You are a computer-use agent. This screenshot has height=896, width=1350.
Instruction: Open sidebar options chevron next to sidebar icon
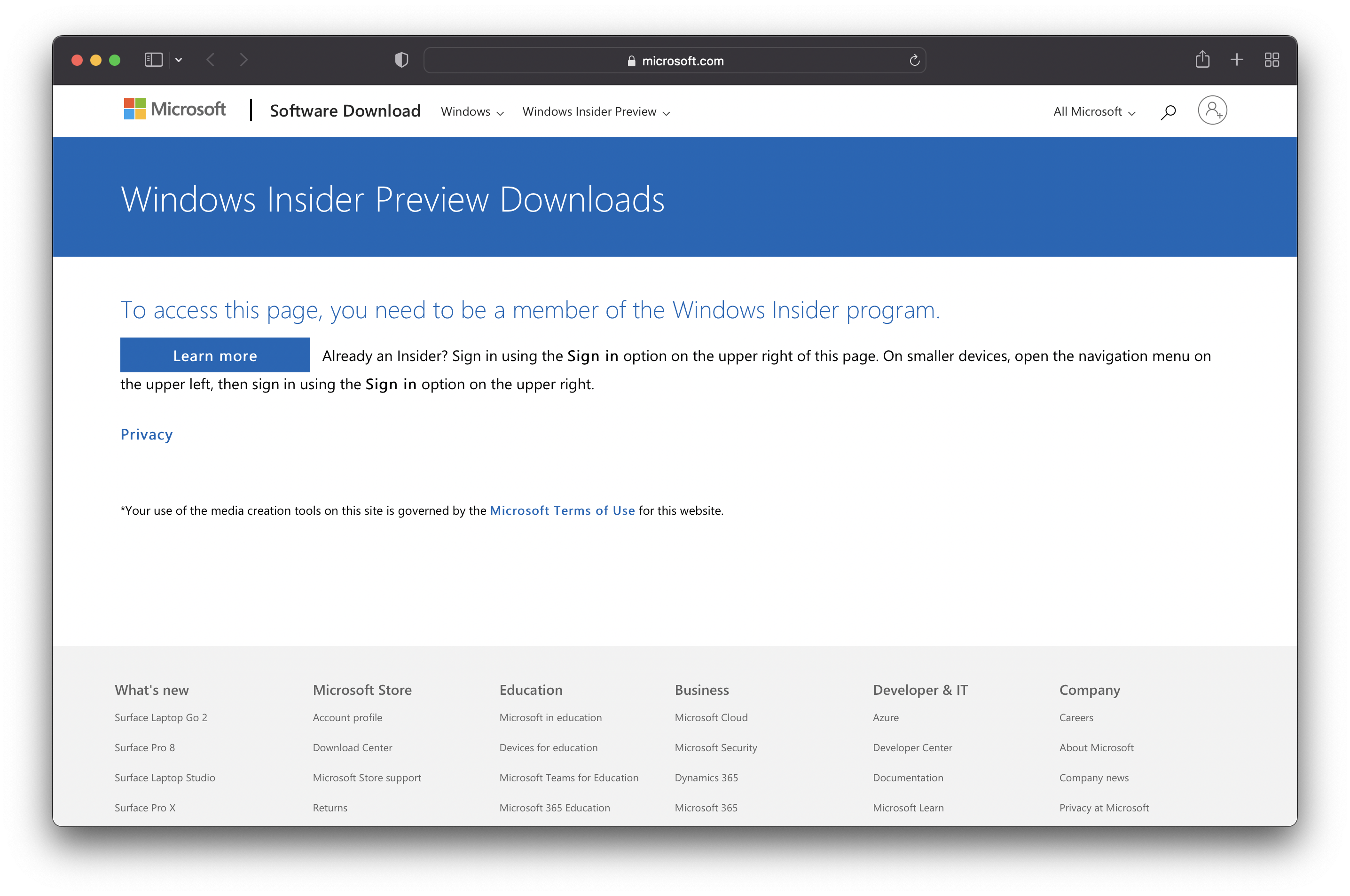pos(179,60)
